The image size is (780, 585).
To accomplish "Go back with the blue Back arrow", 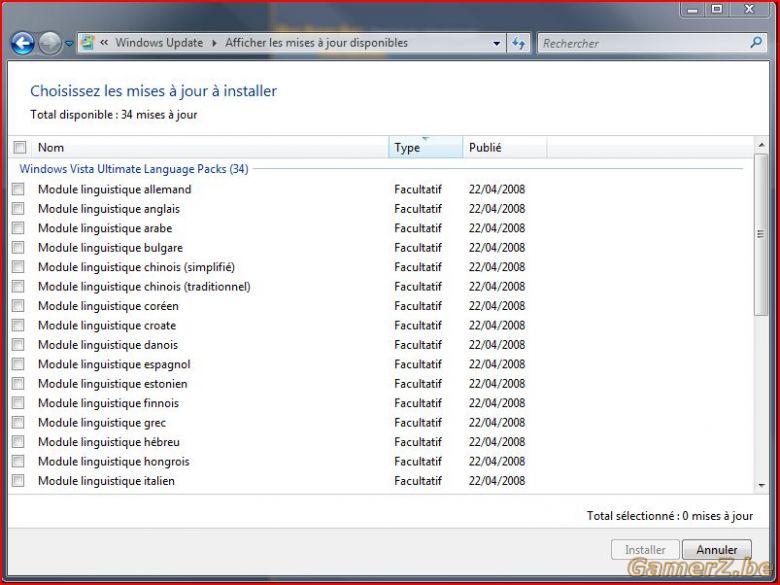I will [22, 43].
